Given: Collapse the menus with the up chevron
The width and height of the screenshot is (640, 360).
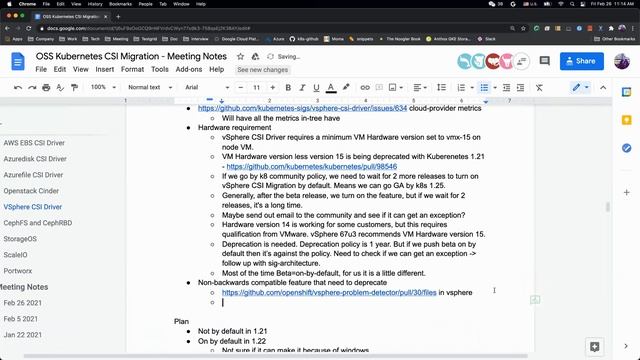Looking at the screenshot, I should coord(603,87).
